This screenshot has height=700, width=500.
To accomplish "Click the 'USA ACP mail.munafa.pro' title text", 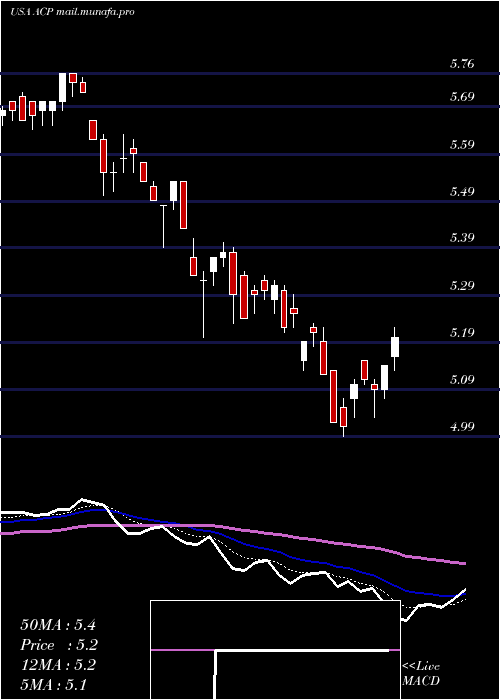I will tap(72, 12).
